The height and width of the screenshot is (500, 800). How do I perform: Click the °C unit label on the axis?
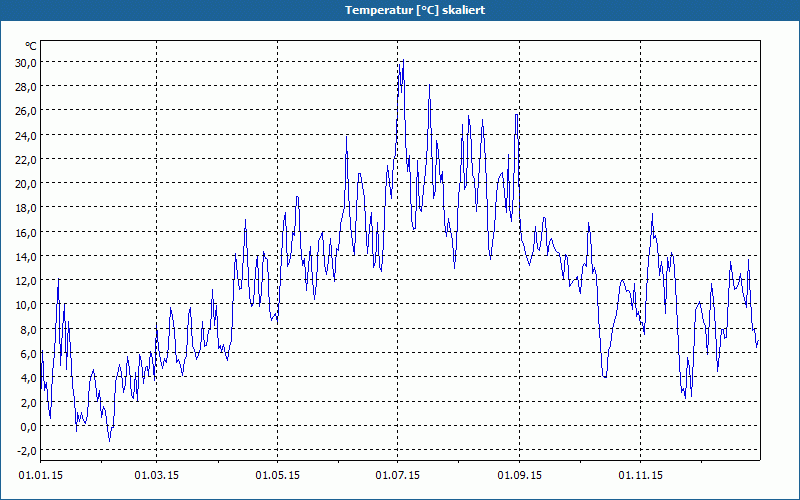tap(31, 46)
